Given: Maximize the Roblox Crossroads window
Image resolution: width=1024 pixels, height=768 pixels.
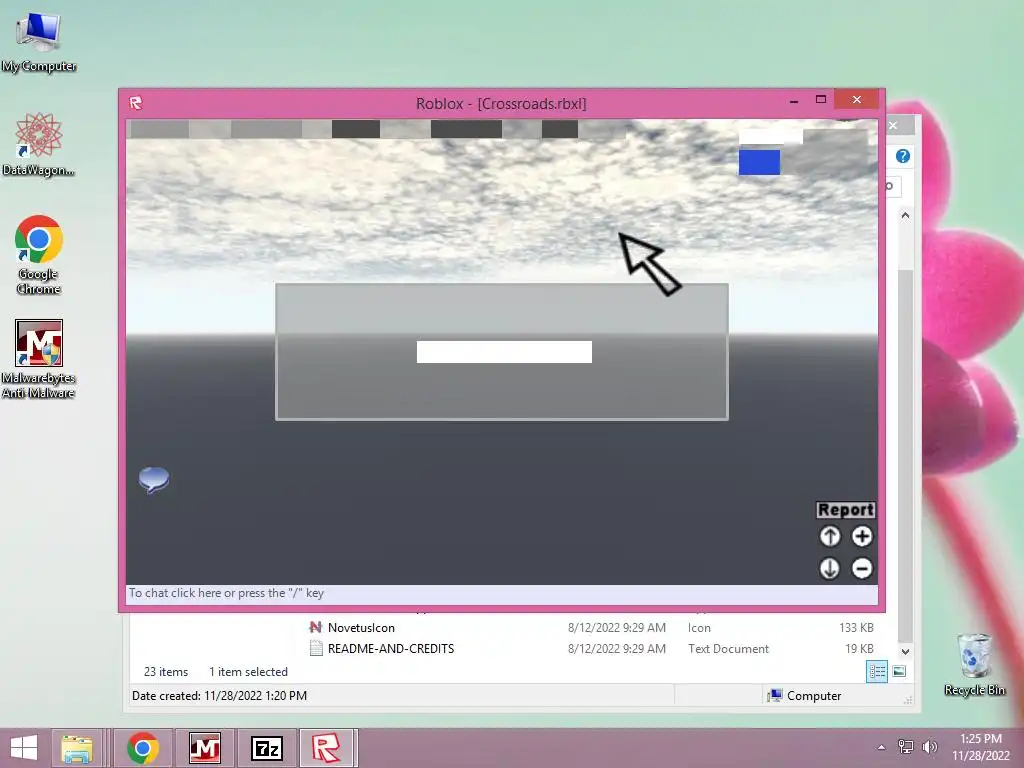Looking at the screenshot, I should pyautogui.click(x=821, y=99).
